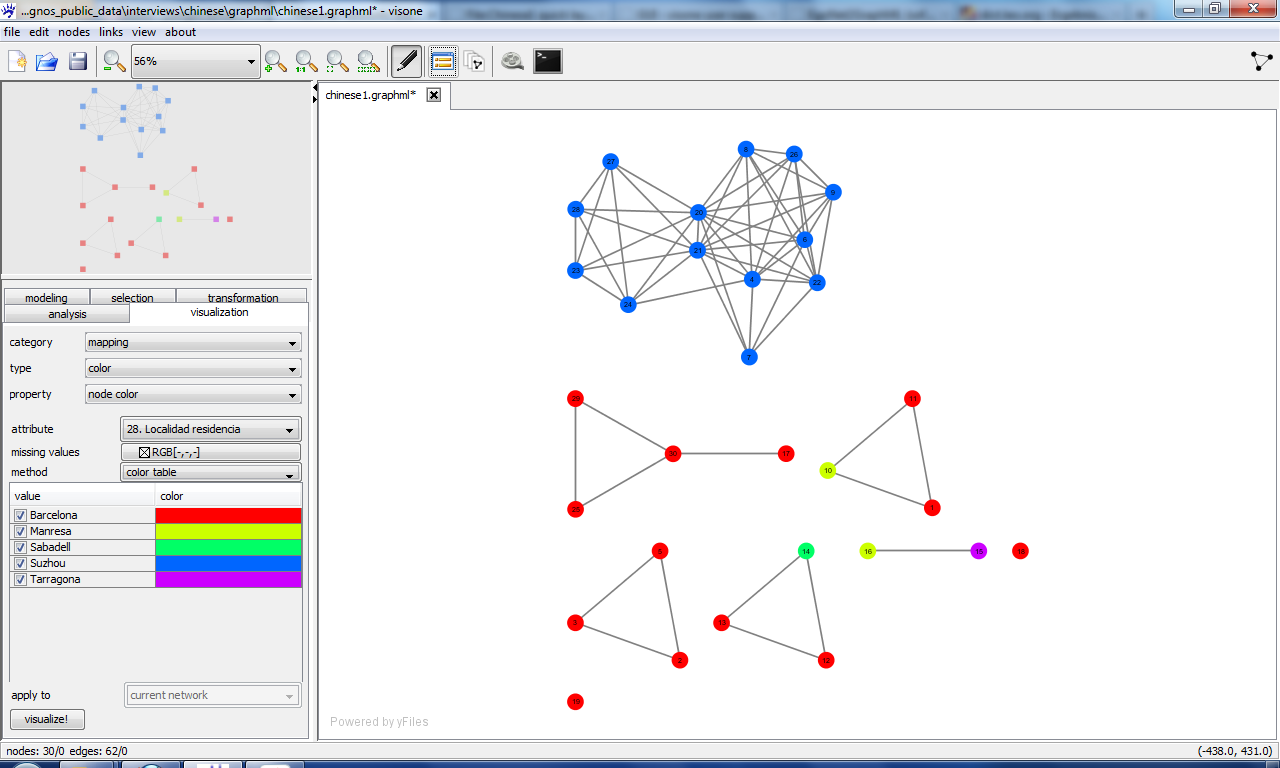
Task: Change the yellow Manresa color swatch
Action: pyautogui.click(x=228, y=531)
